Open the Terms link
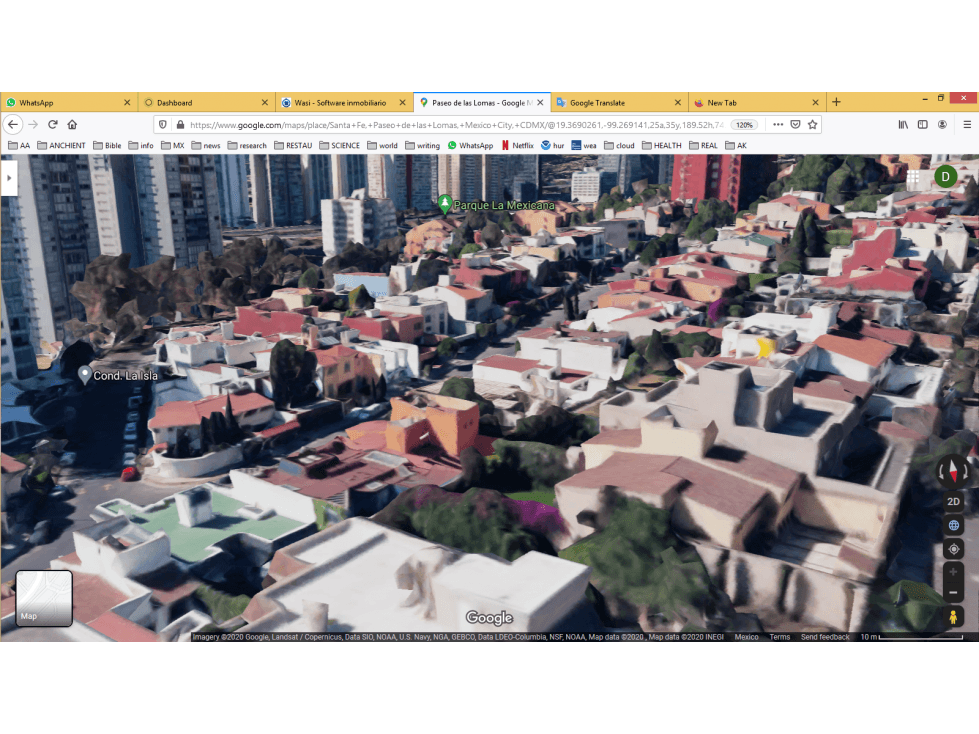The image size is (979, 734). point(779,637)
